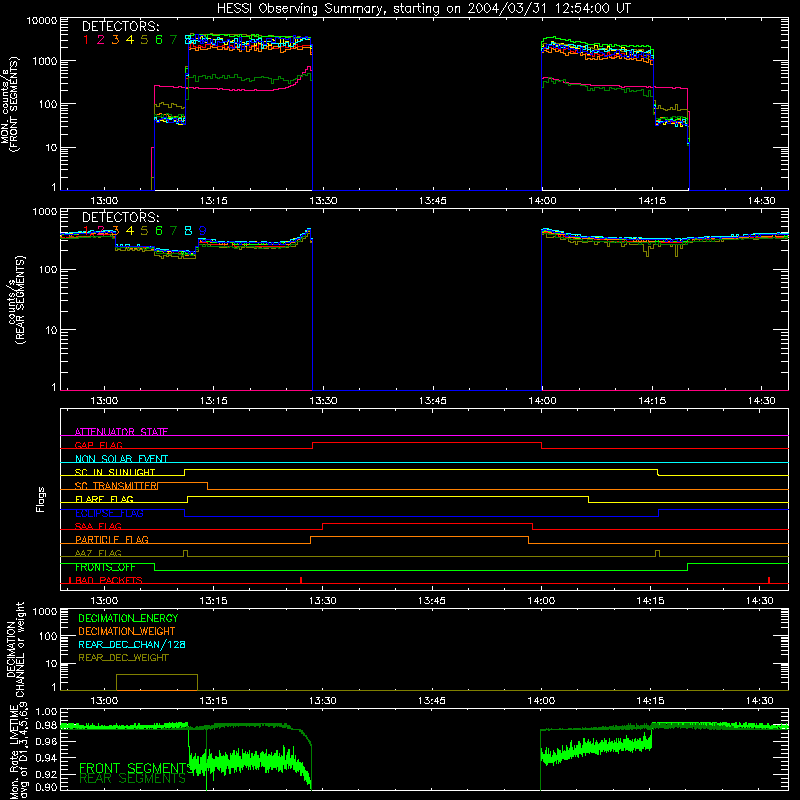Click the 13:45 time label under the front segments plot
Viewport: 800px width, 800px height.
pyautogui.click(x=433, y=201)
